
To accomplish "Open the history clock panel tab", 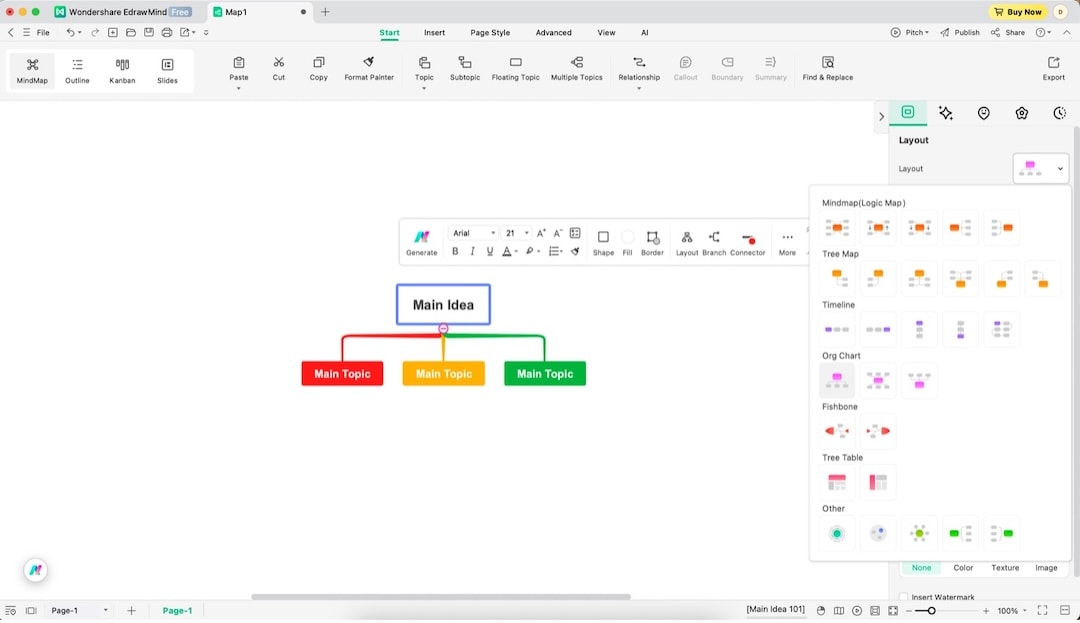I will coord(1059,113).
